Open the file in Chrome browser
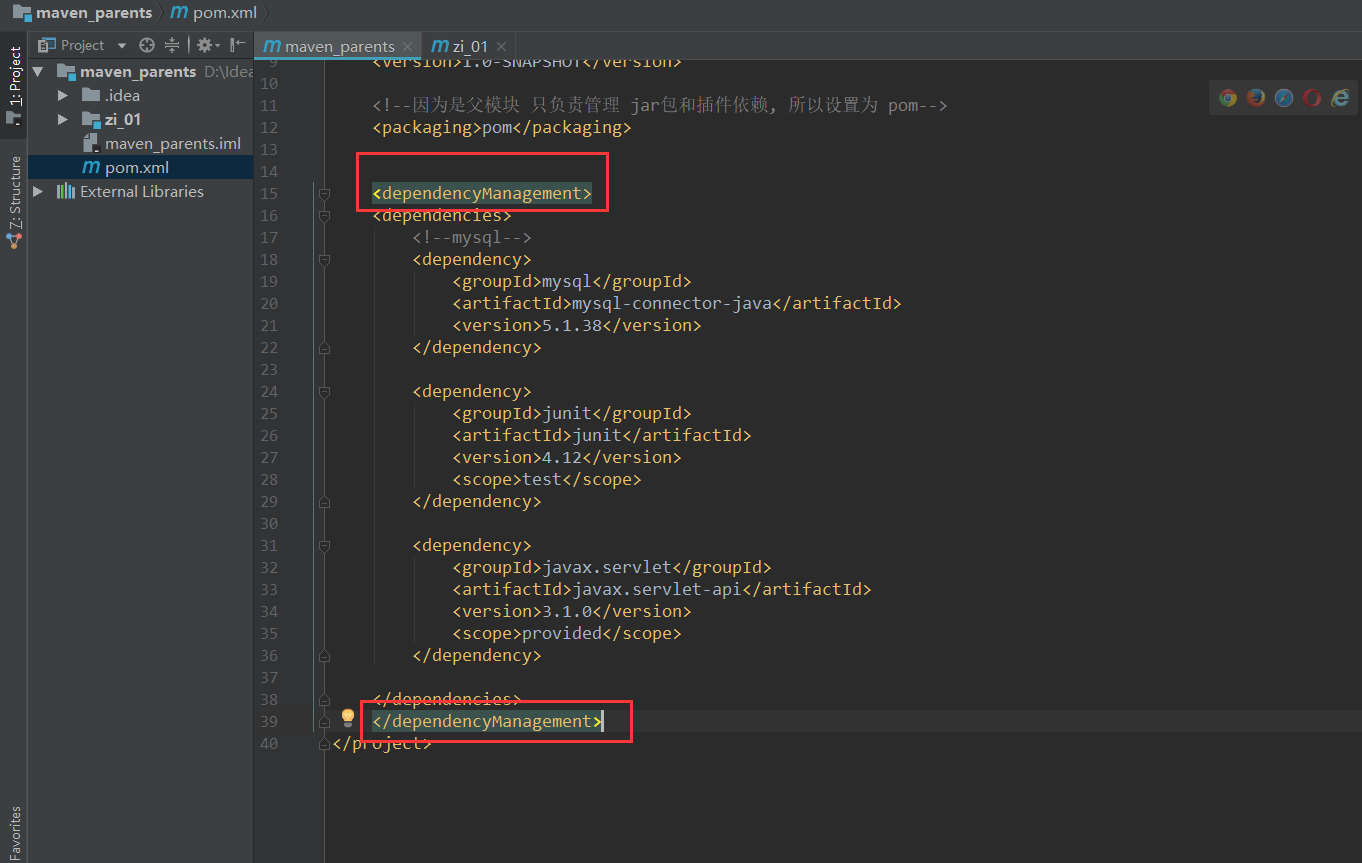Viewport: 1362px width, 863px height. 1228,97
